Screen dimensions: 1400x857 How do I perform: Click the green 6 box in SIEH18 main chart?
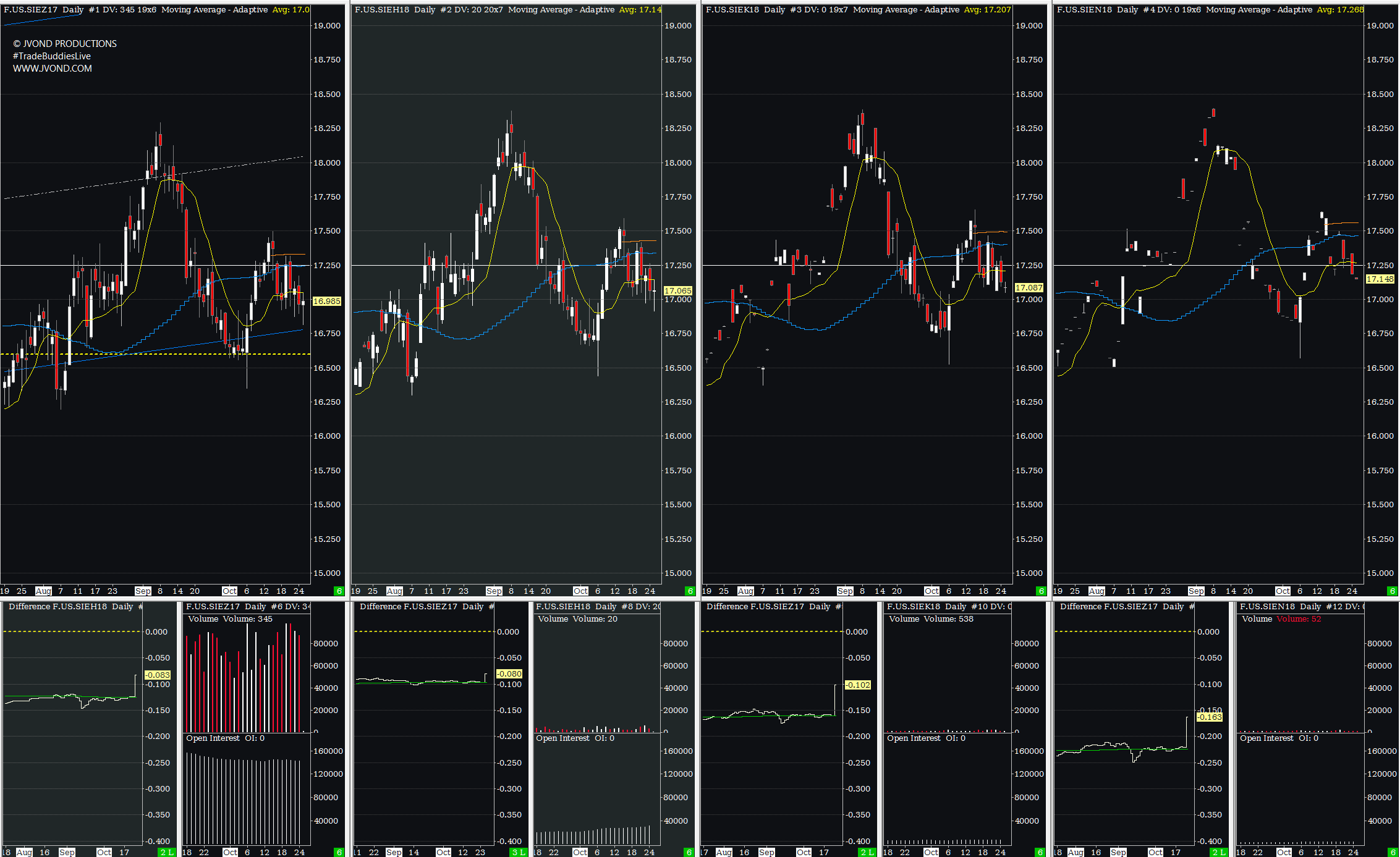(690, 591)
